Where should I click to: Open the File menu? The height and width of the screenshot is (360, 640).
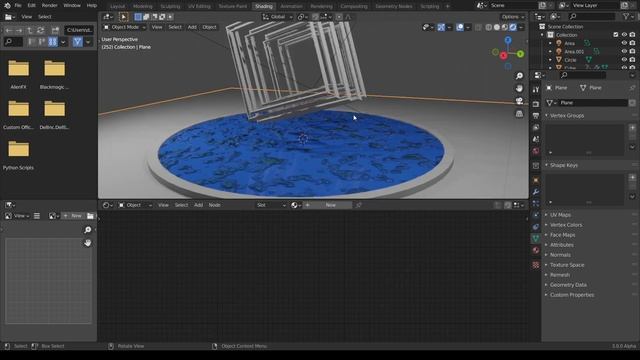point(18,6)
